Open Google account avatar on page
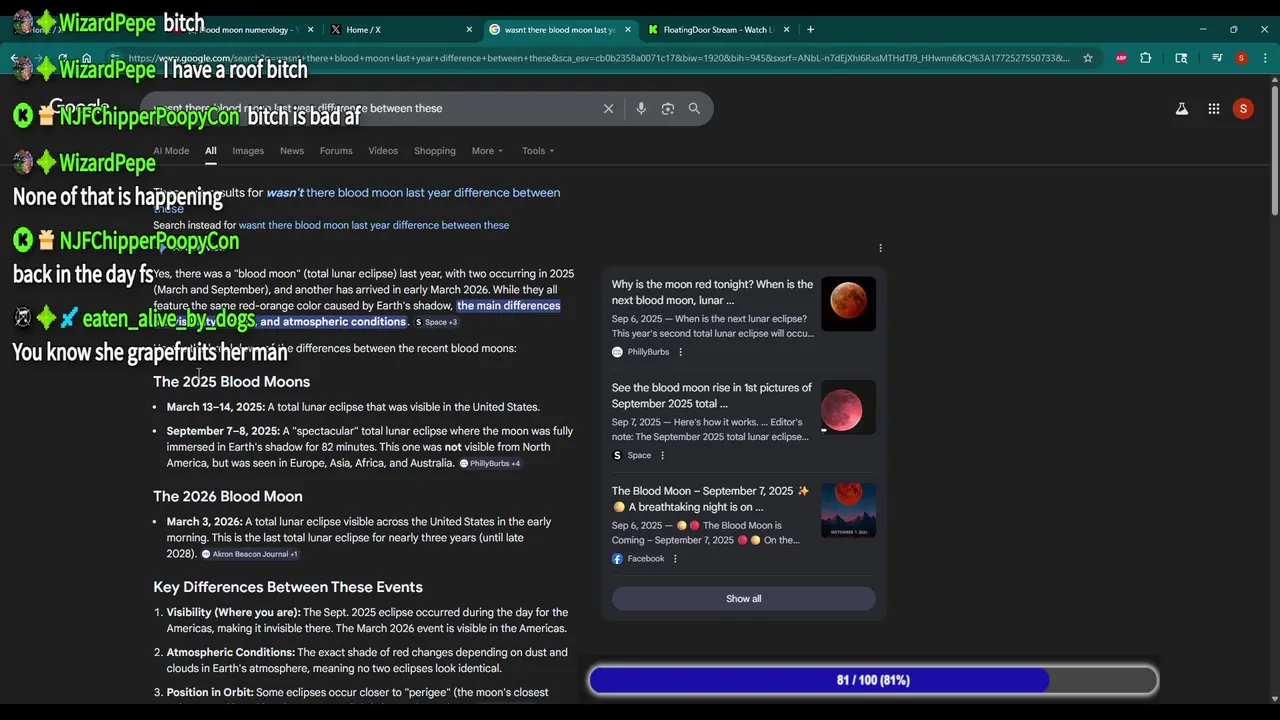Image resolution: width=1280 pixels, height=720 pixels. pos(1243,108)
